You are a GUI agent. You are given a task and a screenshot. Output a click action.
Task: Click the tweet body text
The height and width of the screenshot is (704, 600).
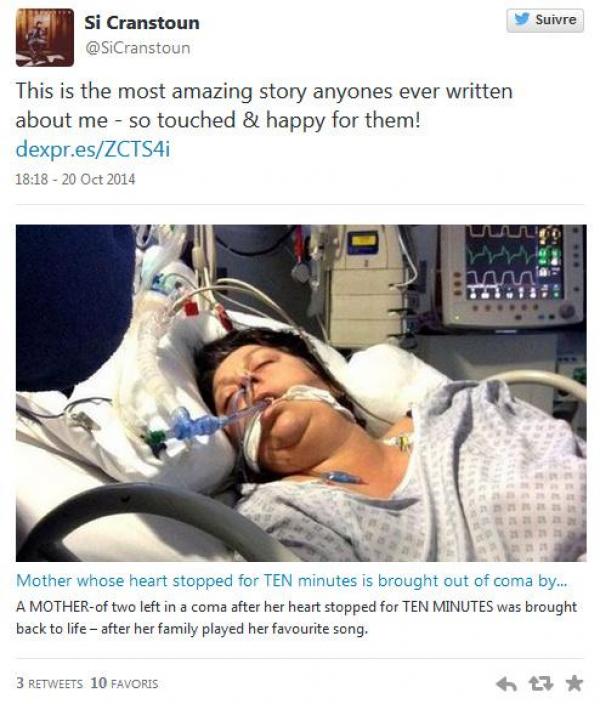click(x=264, y=106)
